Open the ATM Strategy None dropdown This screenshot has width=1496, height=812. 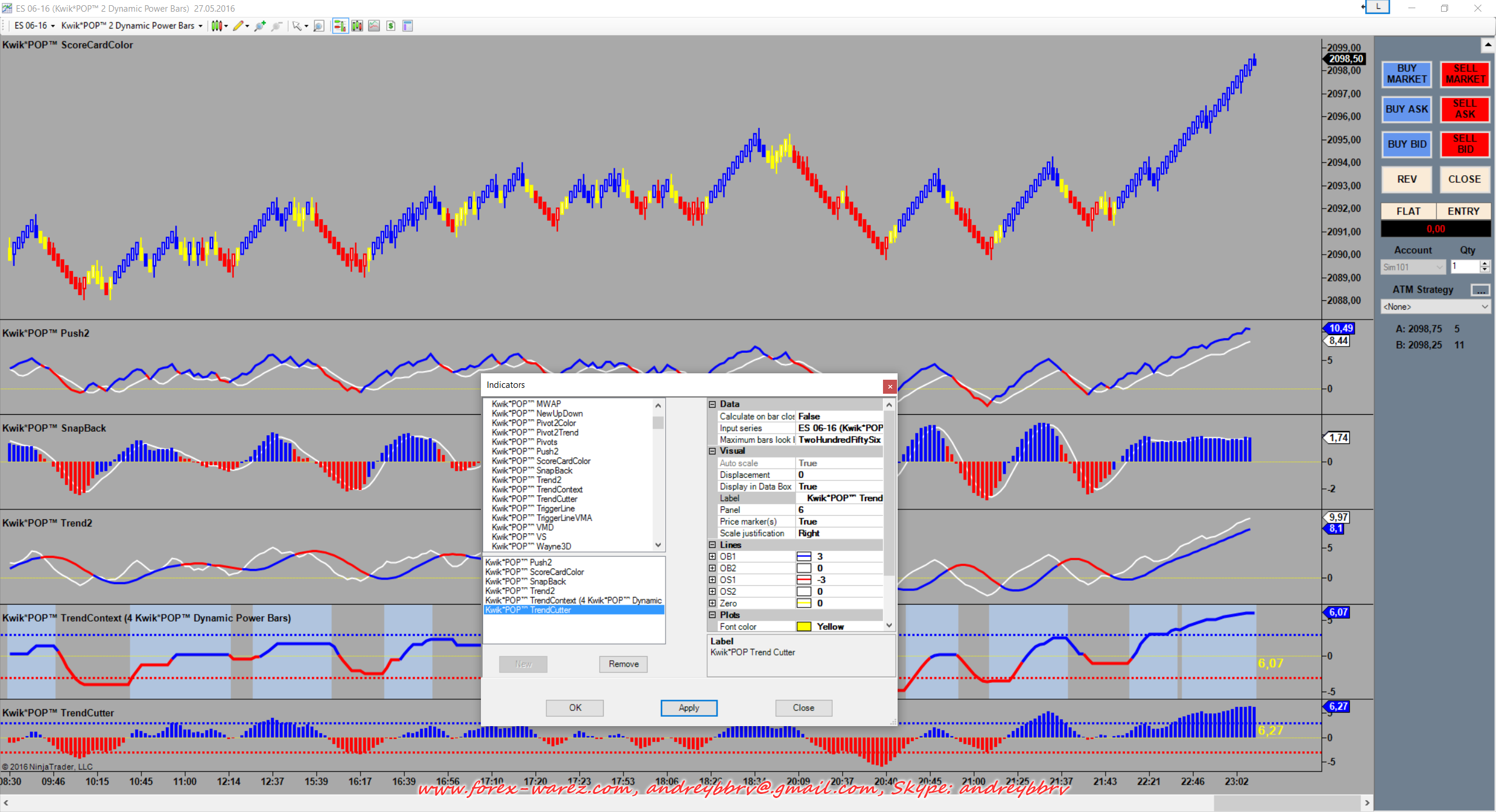[x=1435, y=307]
